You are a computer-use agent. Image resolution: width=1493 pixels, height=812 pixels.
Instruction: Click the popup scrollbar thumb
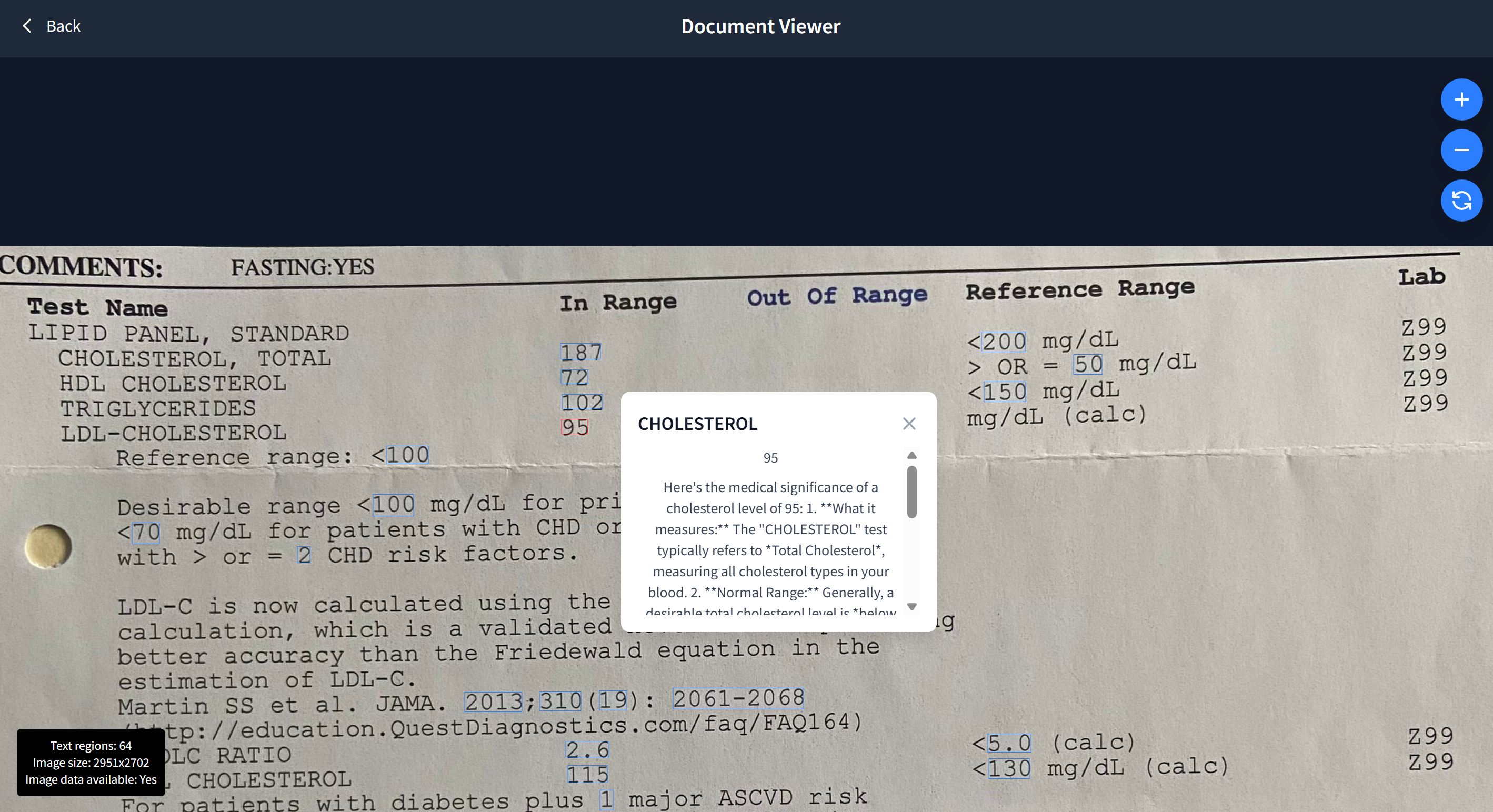tap(911, 492)
